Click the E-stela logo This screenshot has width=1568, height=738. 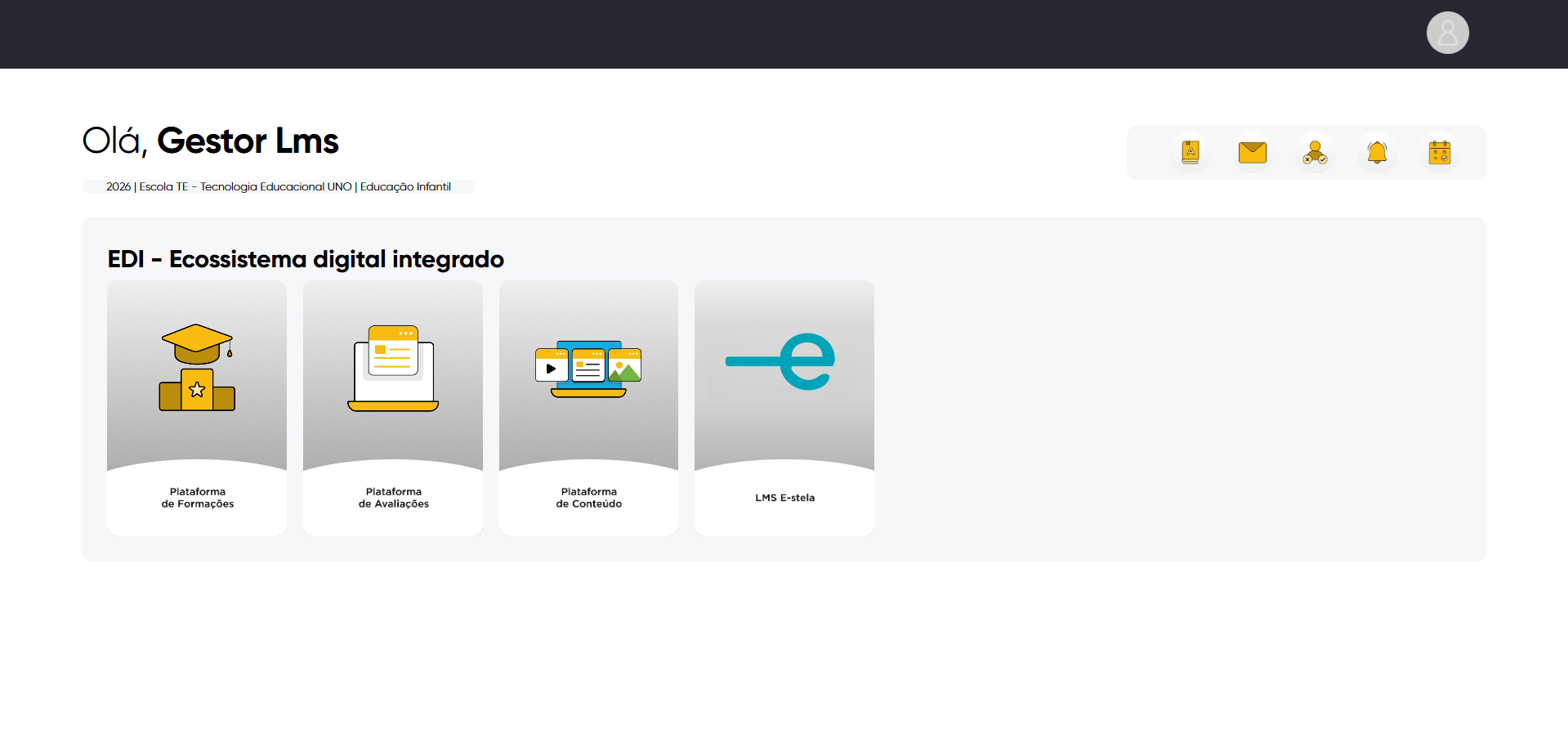(780, 362)
